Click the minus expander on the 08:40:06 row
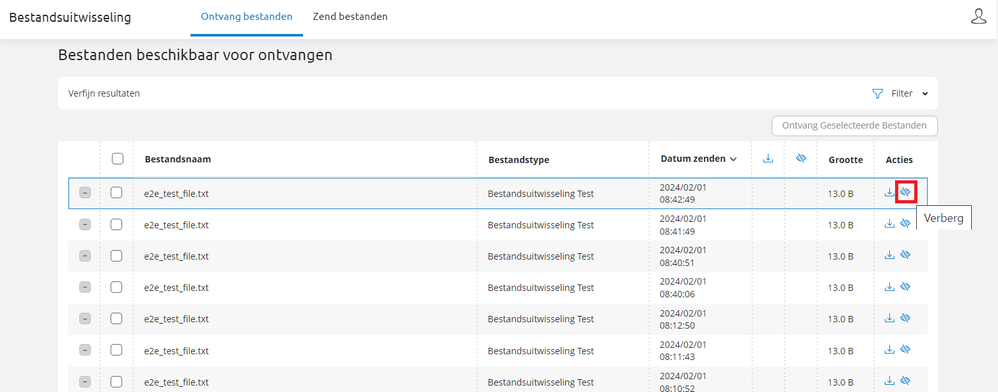This screenshot has height=392, width=998. [x=85, y=287]
